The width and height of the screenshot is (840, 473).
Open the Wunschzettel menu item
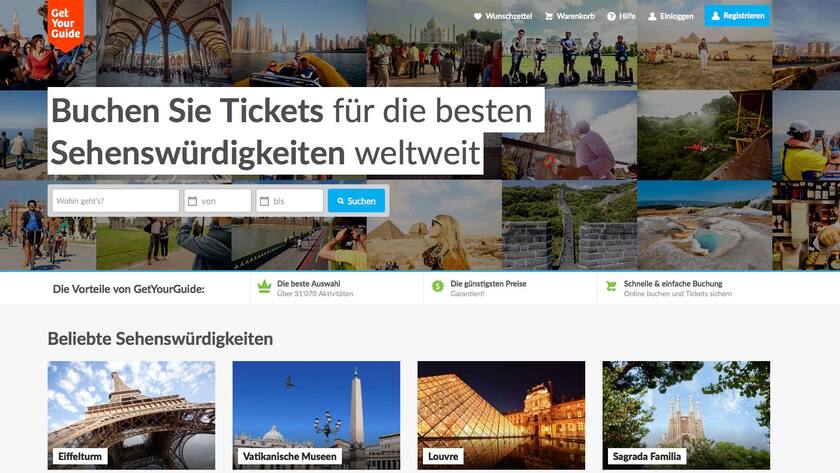[x=503, y=17]
